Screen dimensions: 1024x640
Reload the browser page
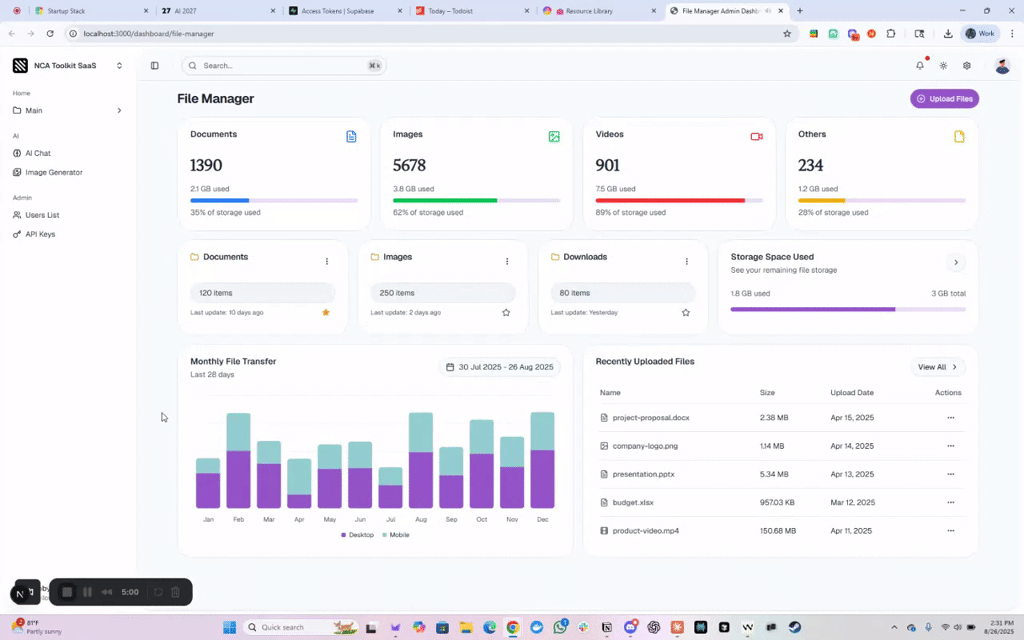pos(50,33)
